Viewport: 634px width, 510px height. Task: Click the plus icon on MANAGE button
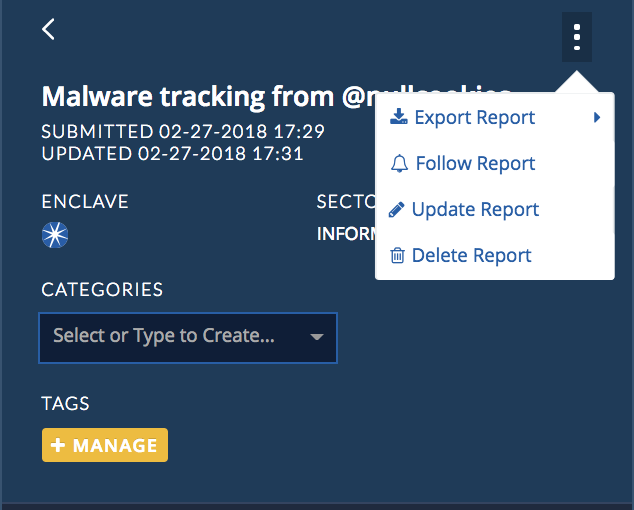click(58, 445)
